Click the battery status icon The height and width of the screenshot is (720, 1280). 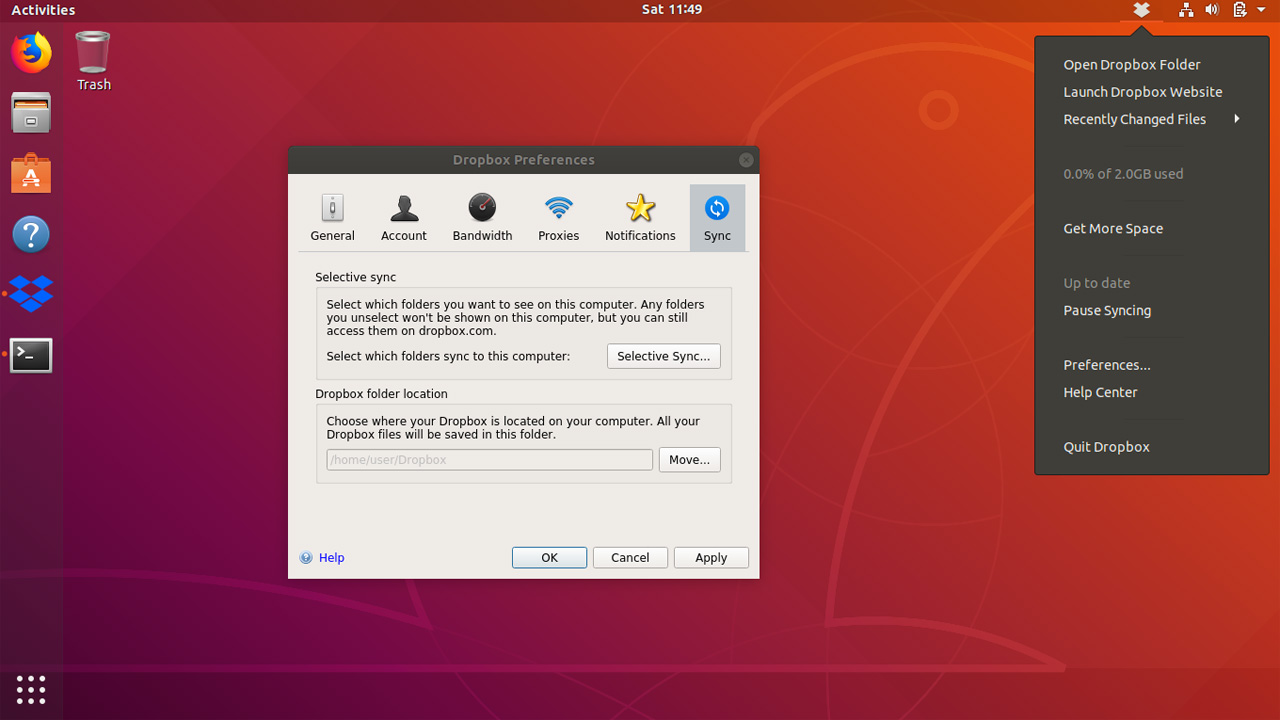tap(1240, 10)
